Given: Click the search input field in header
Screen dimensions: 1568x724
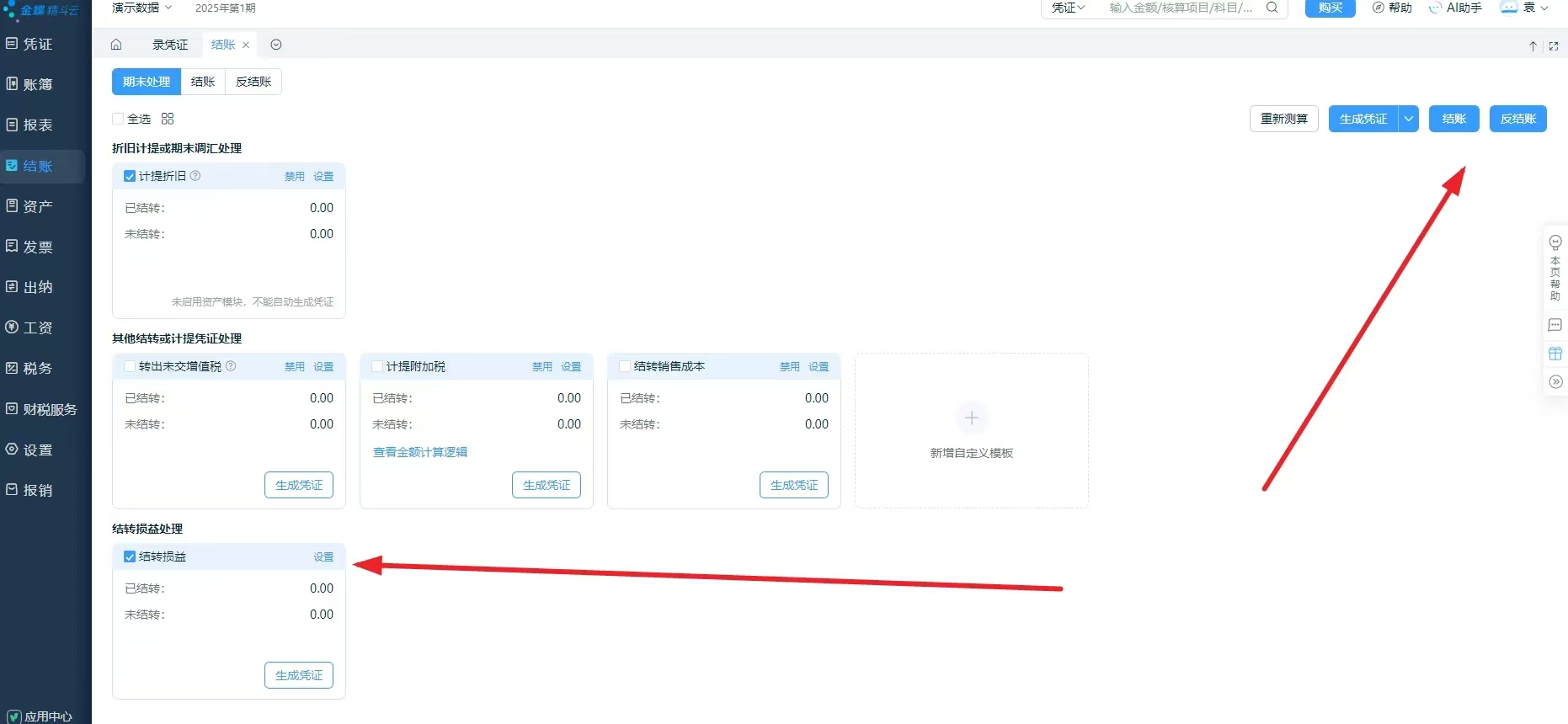Looking at the screenshot, I should [1181, 8].
